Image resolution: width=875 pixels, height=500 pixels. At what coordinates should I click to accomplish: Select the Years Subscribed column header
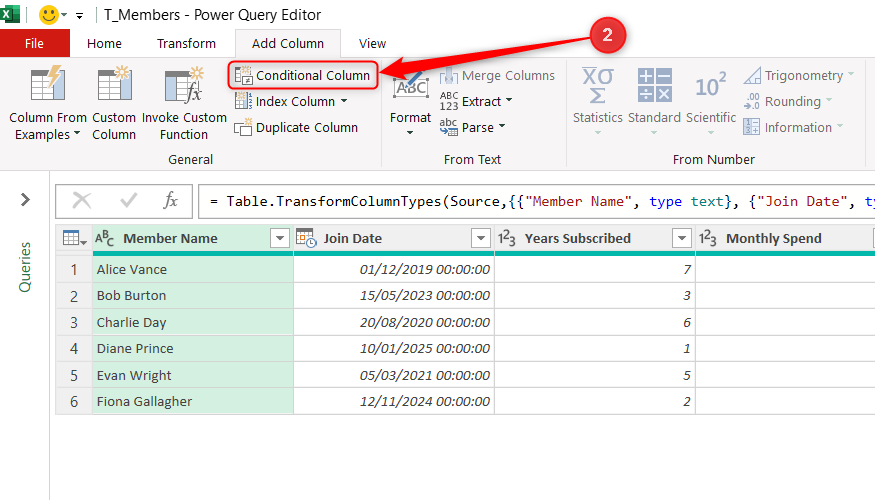coord(595,239)
